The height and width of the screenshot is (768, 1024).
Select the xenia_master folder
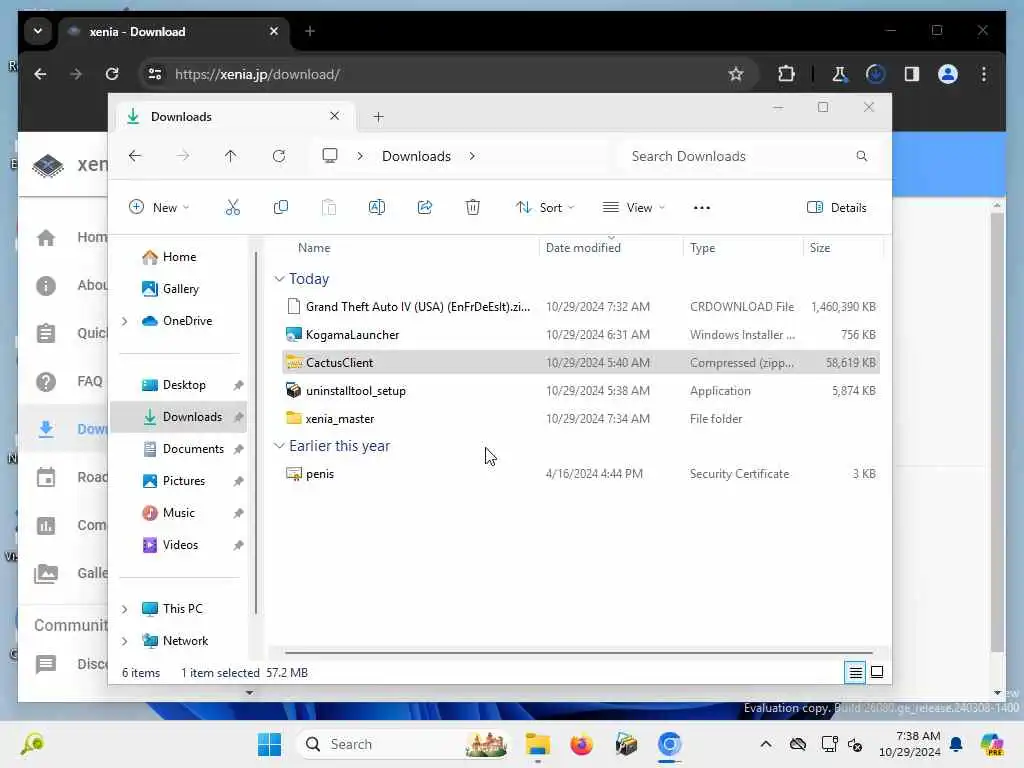coord(581,419)
